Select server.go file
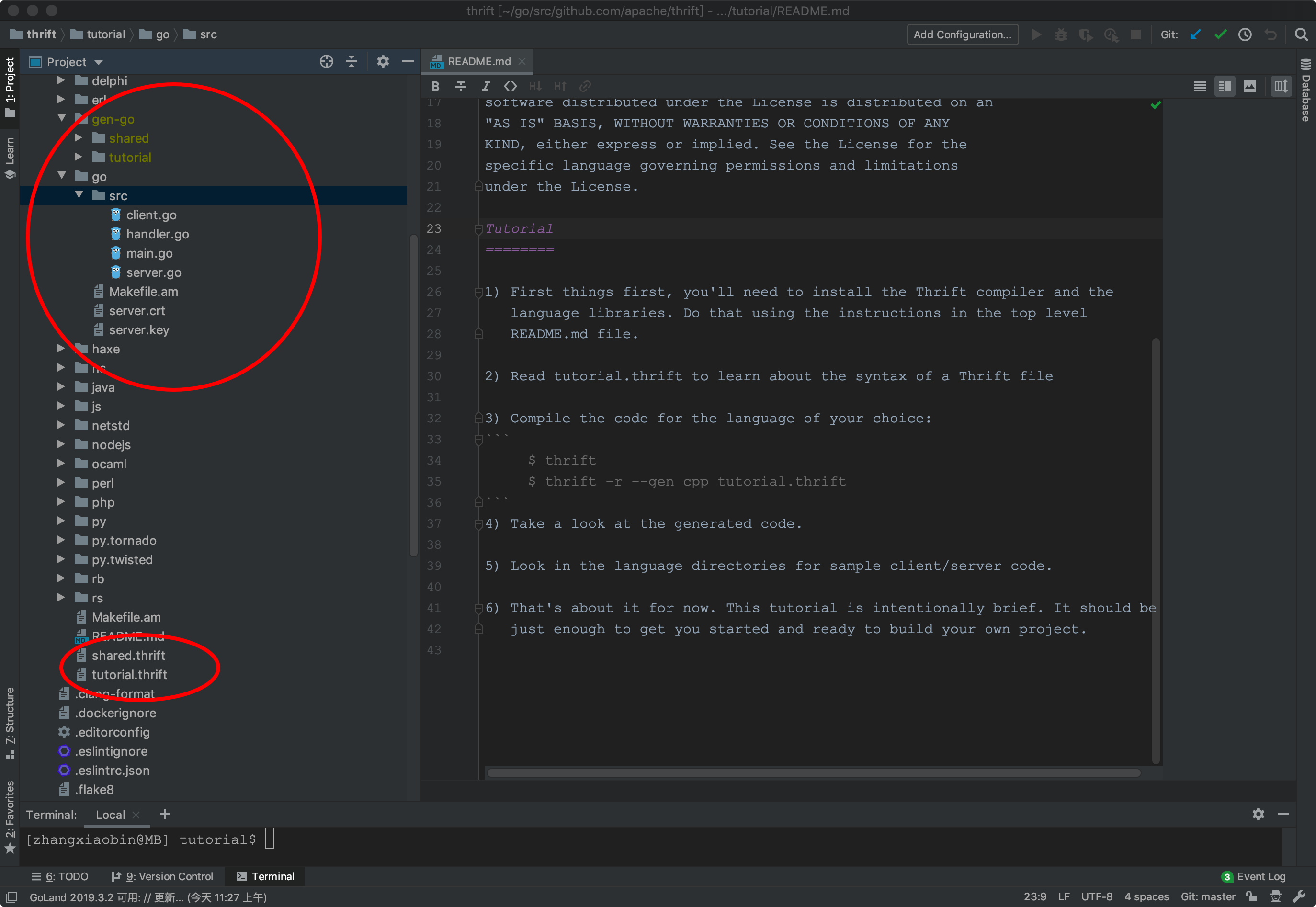This screenshot has width=1316, height=907. [153, 272]
